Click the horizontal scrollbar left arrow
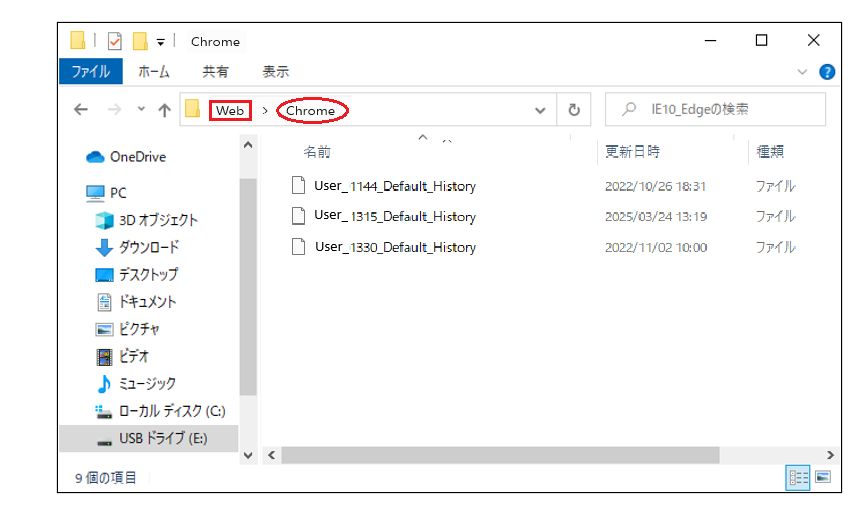Image resolution: width=860 pixels, height=507 pixels. [x=271, y=455]
